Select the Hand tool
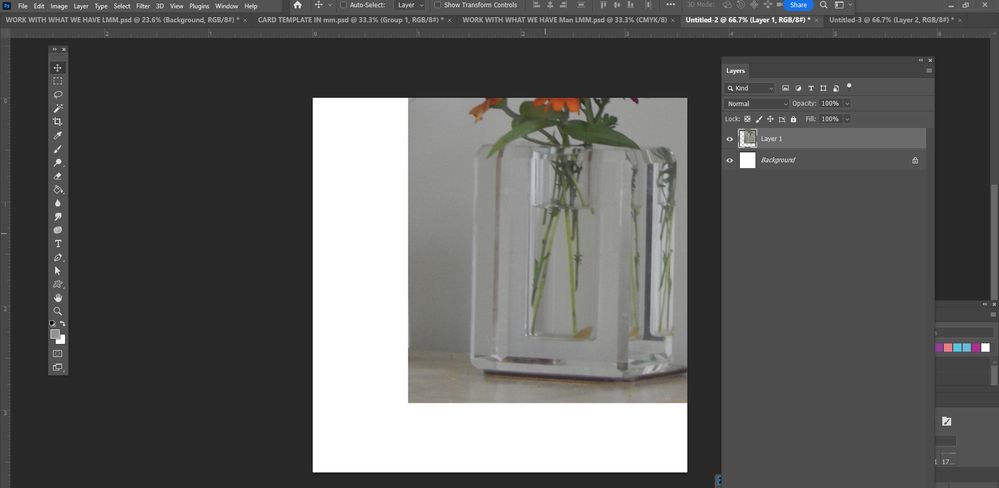Viewport: 999px width, 488px height. [x=58, y=298]
